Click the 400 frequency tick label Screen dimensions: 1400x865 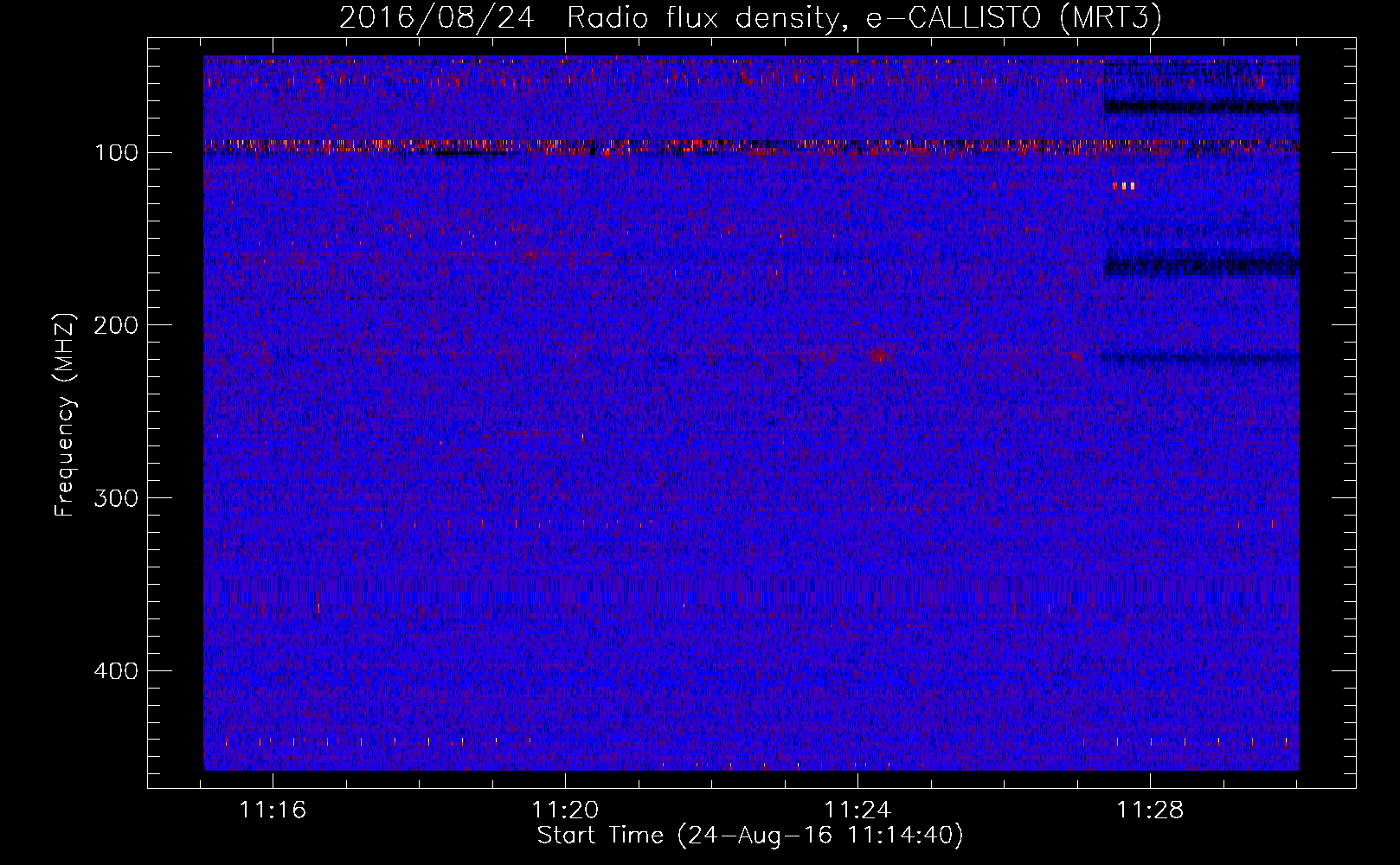117,671
